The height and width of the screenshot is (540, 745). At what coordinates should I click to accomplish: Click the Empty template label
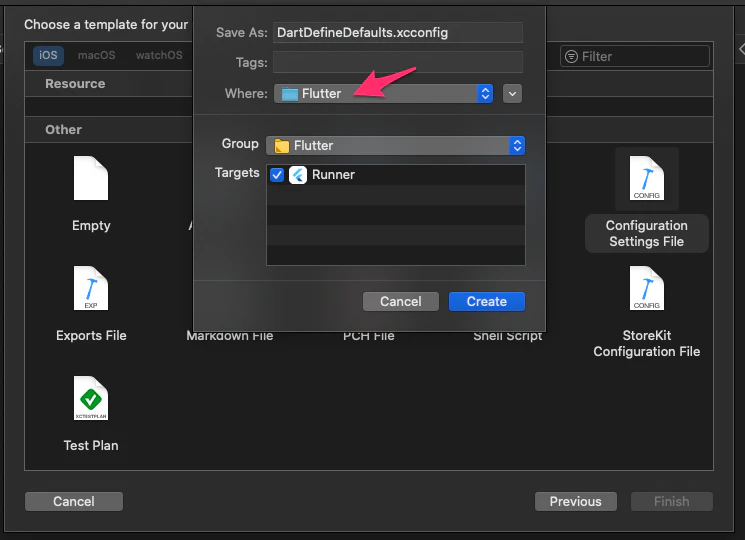[91, 225]
